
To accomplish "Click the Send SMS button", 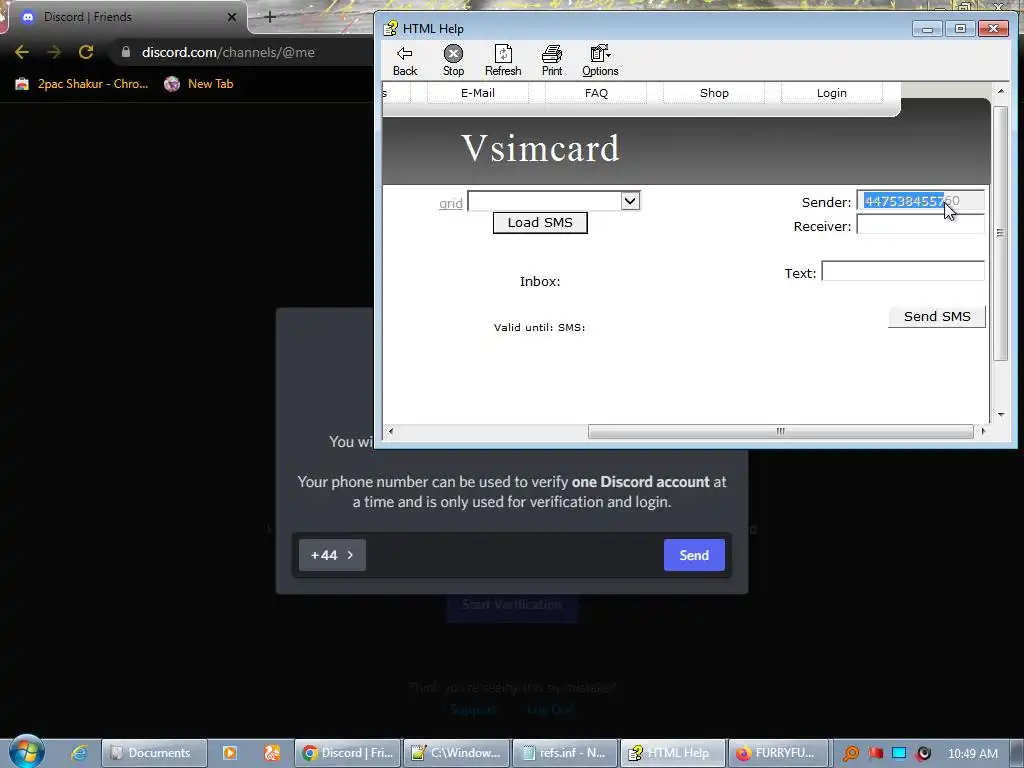I will 936,317.
